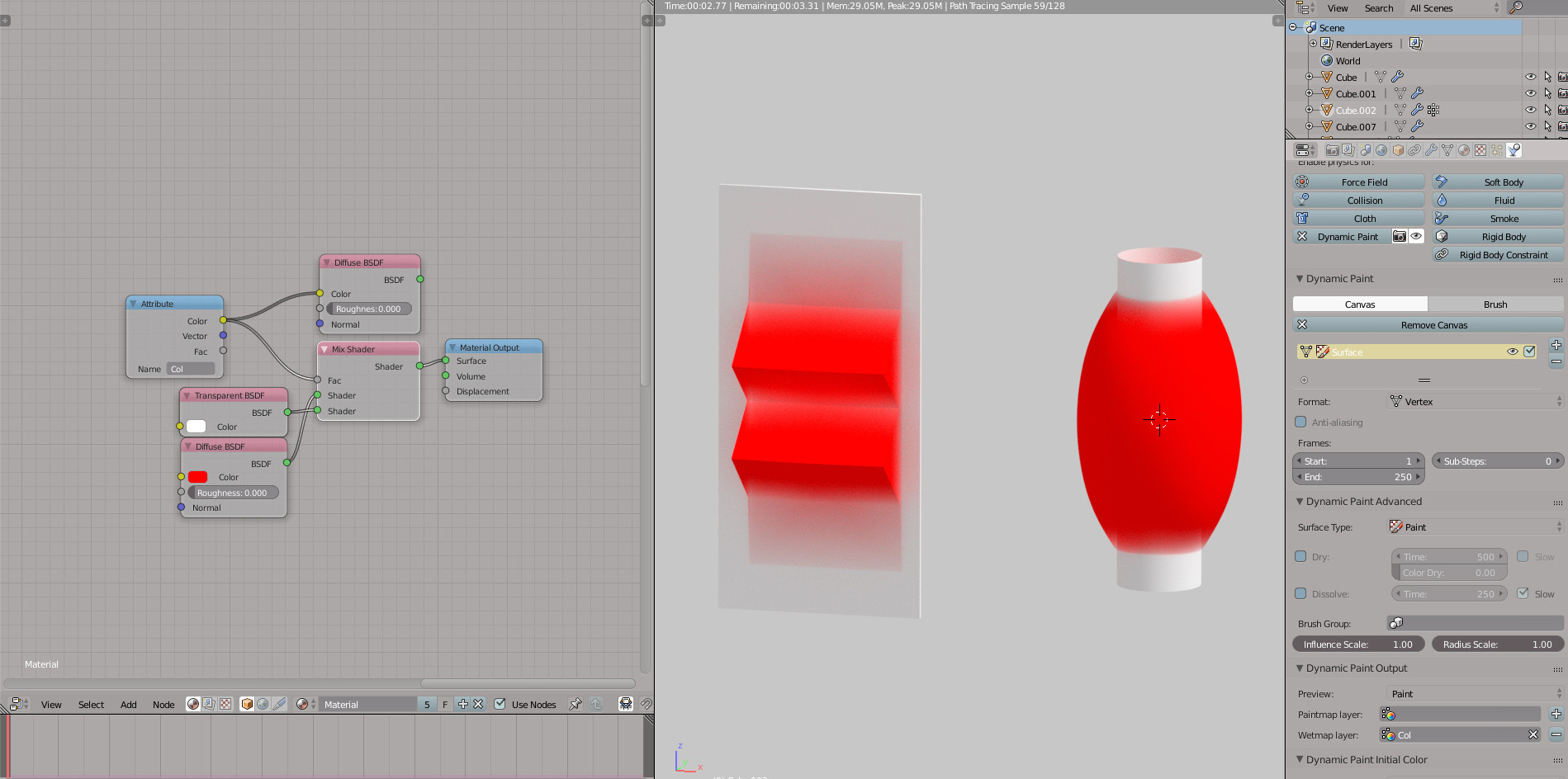Click the Remove Canvas button
Image resolution: width=1568 pixels, height=779 pixels.
pyautogui.click(x=1428, y=325)
